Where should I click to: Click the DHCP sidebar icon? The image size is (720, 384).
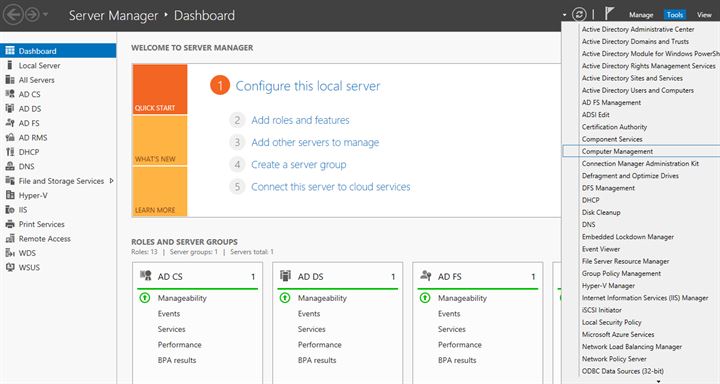coord(10,152)
